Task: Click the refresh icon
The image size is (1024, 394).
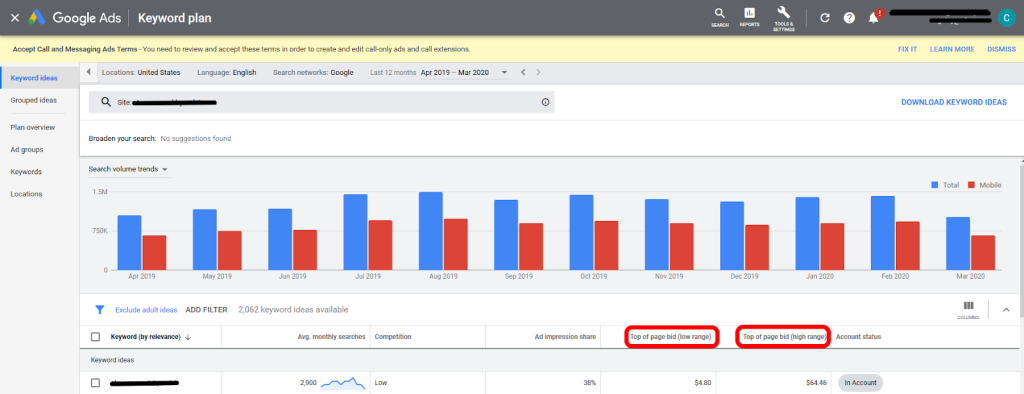Action: click(825, 18)
